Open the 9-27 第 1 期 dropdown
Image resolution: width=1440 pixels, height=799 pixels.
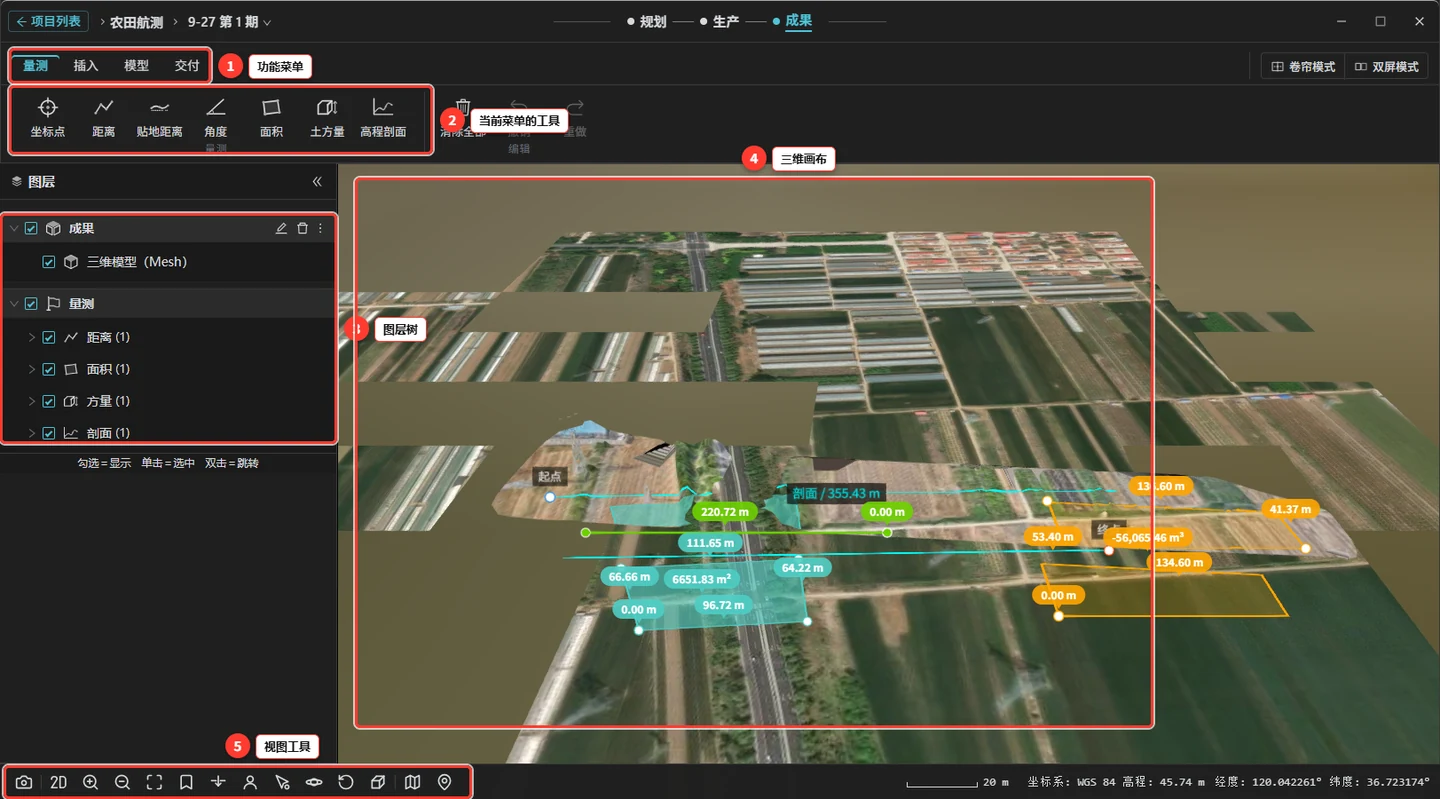click(x=229, y=22)
